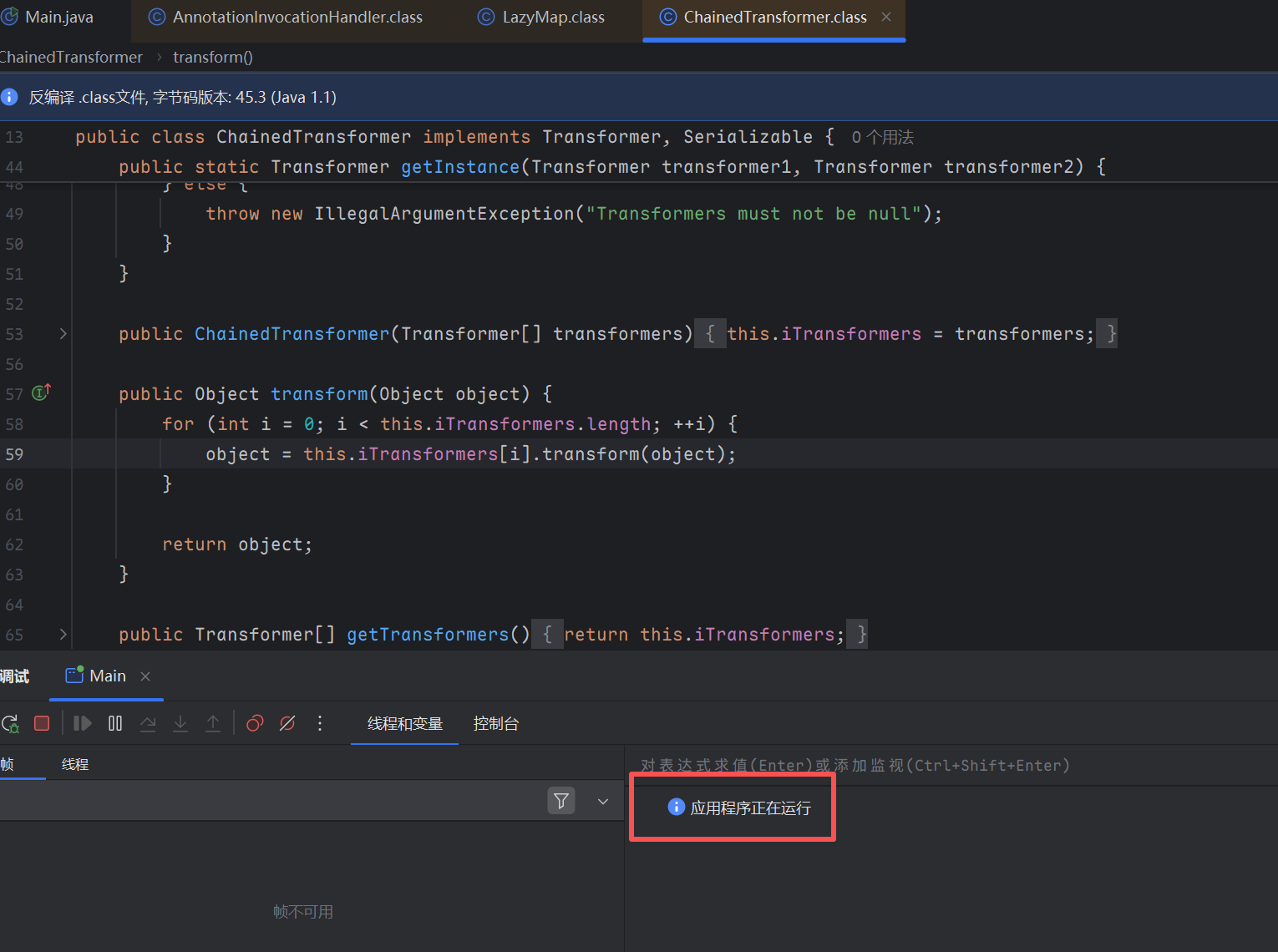The width and height of the screenshot is (1278, 952).
Task: Open the debugger more-options menu
Action: [320, 724]
